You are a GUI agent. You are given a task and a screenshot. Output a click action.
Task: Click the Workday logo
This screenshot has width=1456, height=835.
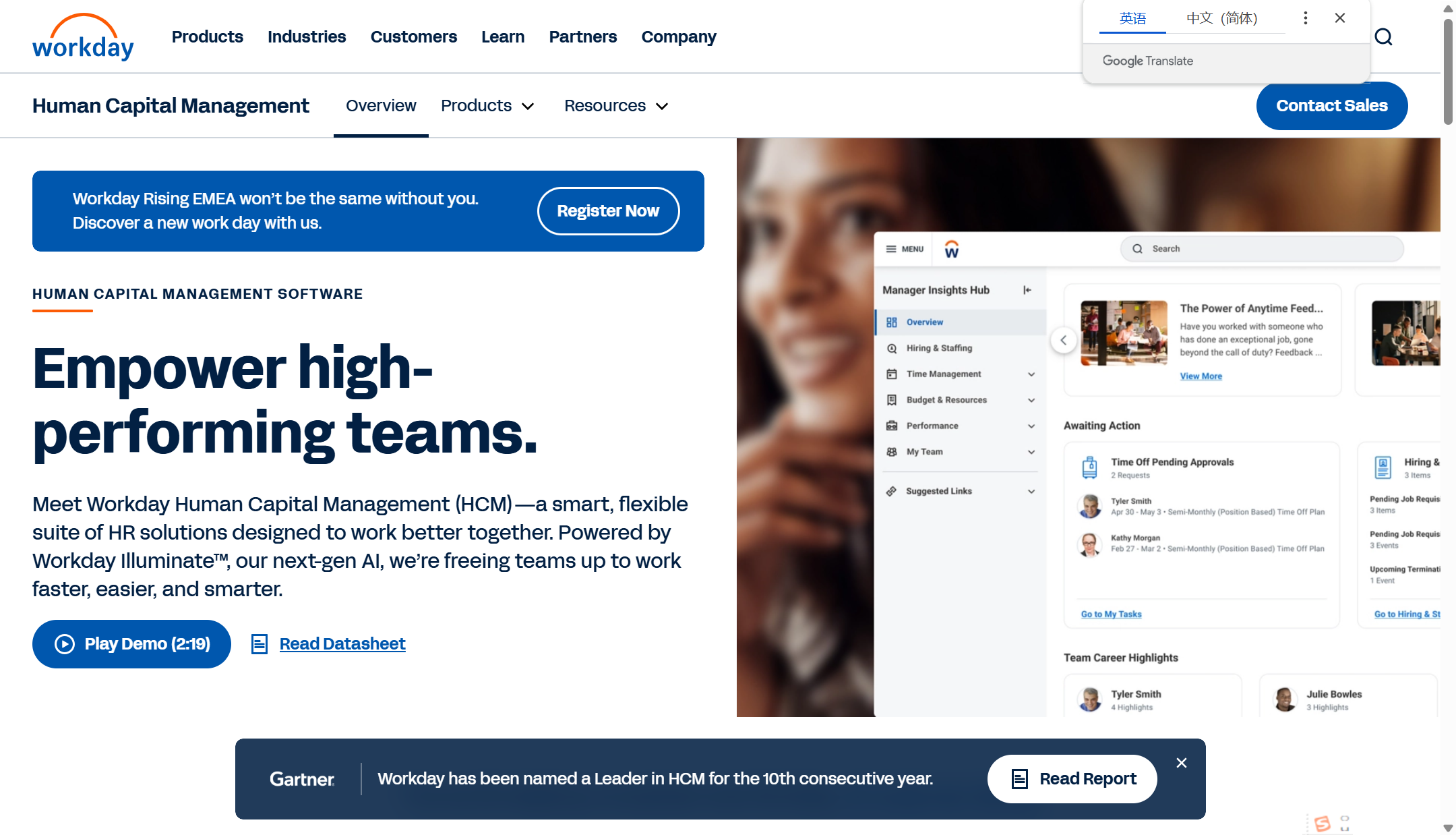[x=83, y=37]
